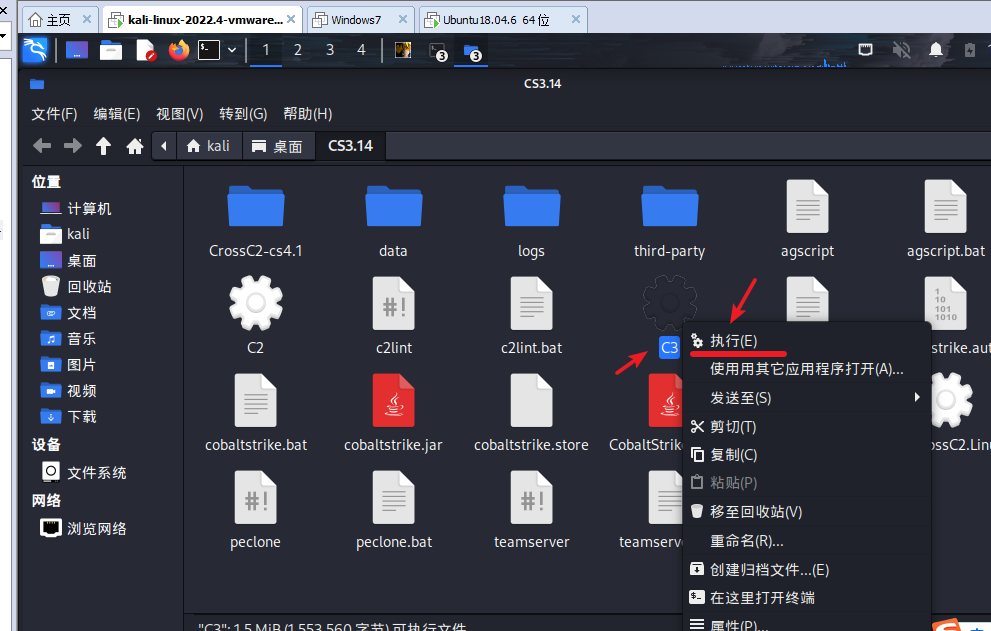Open the 编辑(E) menu
991x631 pixels.
[117, 114]
